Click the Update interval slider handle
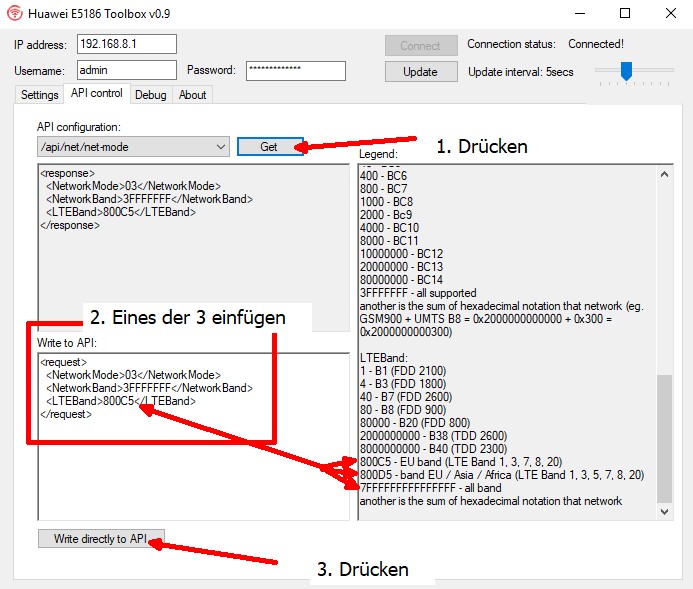 (626, 71)
